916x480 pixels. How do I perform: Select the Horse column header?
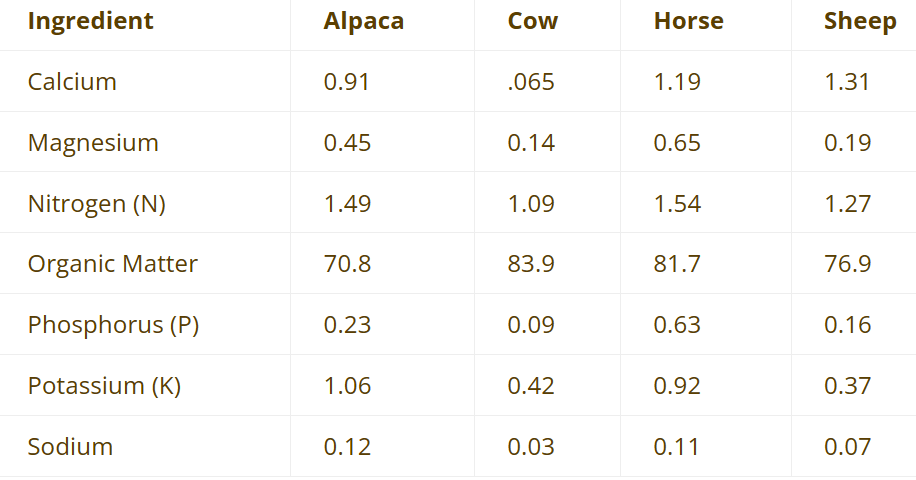pyautogui.click(x=689, y=21)
